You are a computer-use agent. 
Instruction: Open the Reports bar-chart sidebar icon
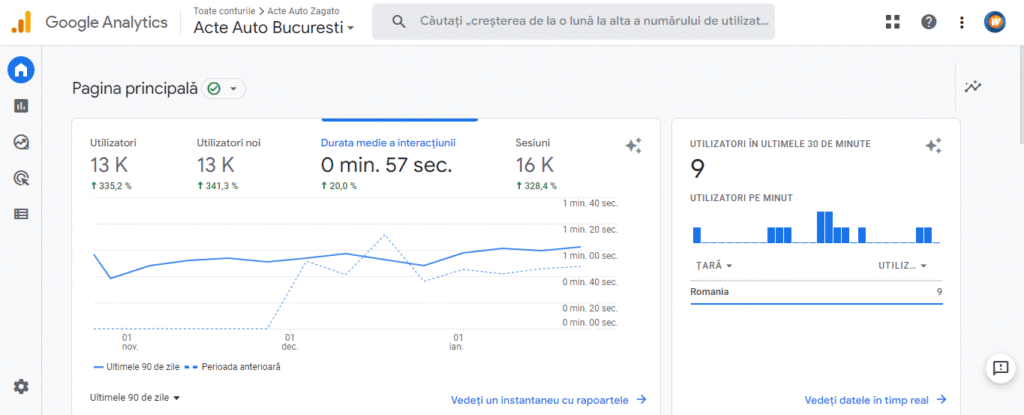coord(21,105)
